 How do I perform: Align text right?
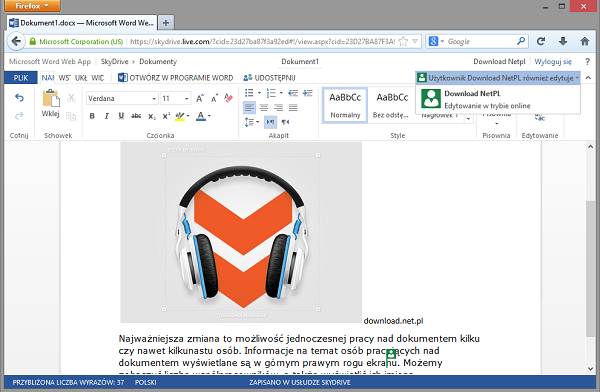point(278,108)
